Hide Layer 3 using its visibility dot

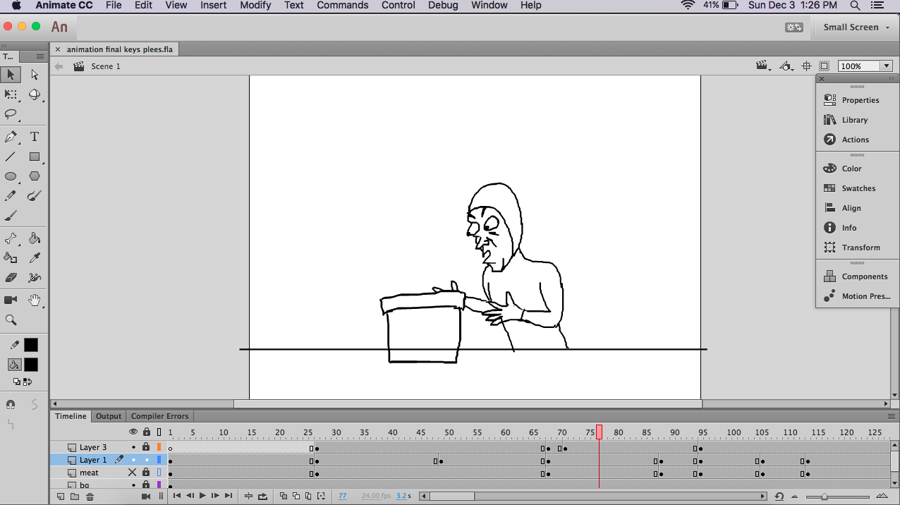(x=133, y=447)
